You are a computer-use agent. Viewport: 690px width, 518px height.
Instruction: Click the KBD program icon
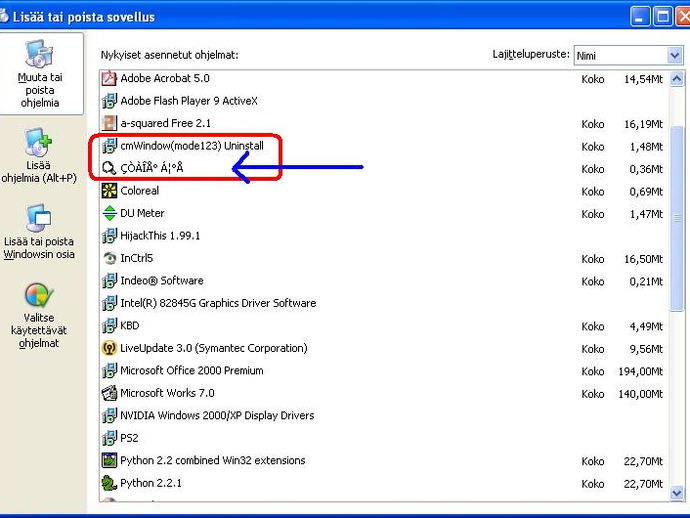(109, 326)
